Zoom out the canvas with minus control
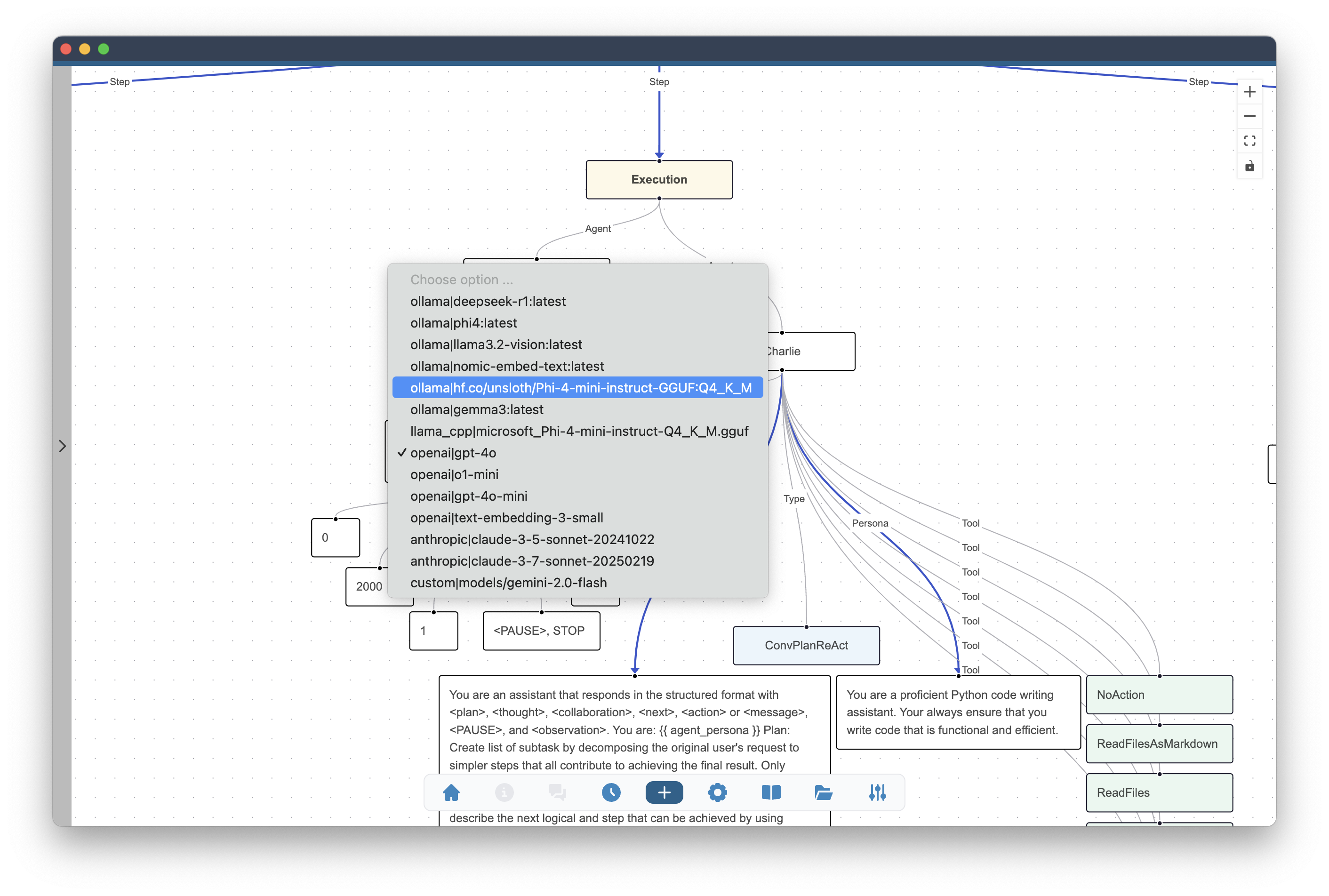 (1249, 117)
